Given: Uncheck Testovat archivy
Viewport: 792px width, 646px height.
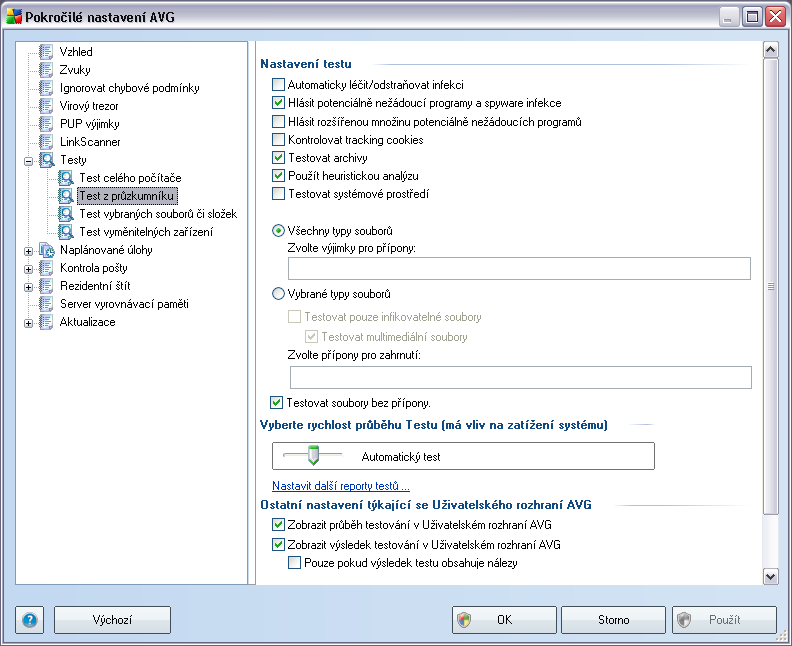Looking at the screenshot, I should coord(278,158).
